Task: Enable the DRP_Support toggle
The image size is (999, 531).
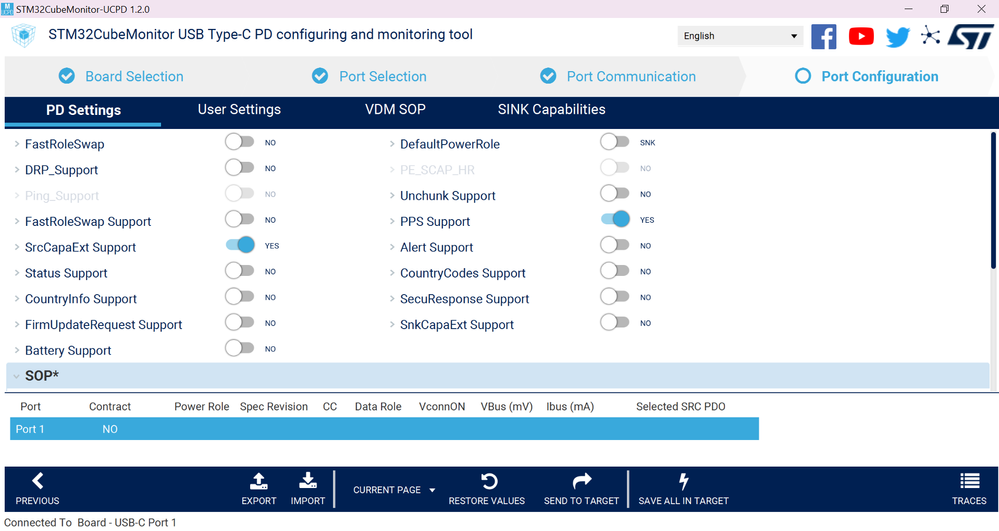Action: click(x=240, y=168)
